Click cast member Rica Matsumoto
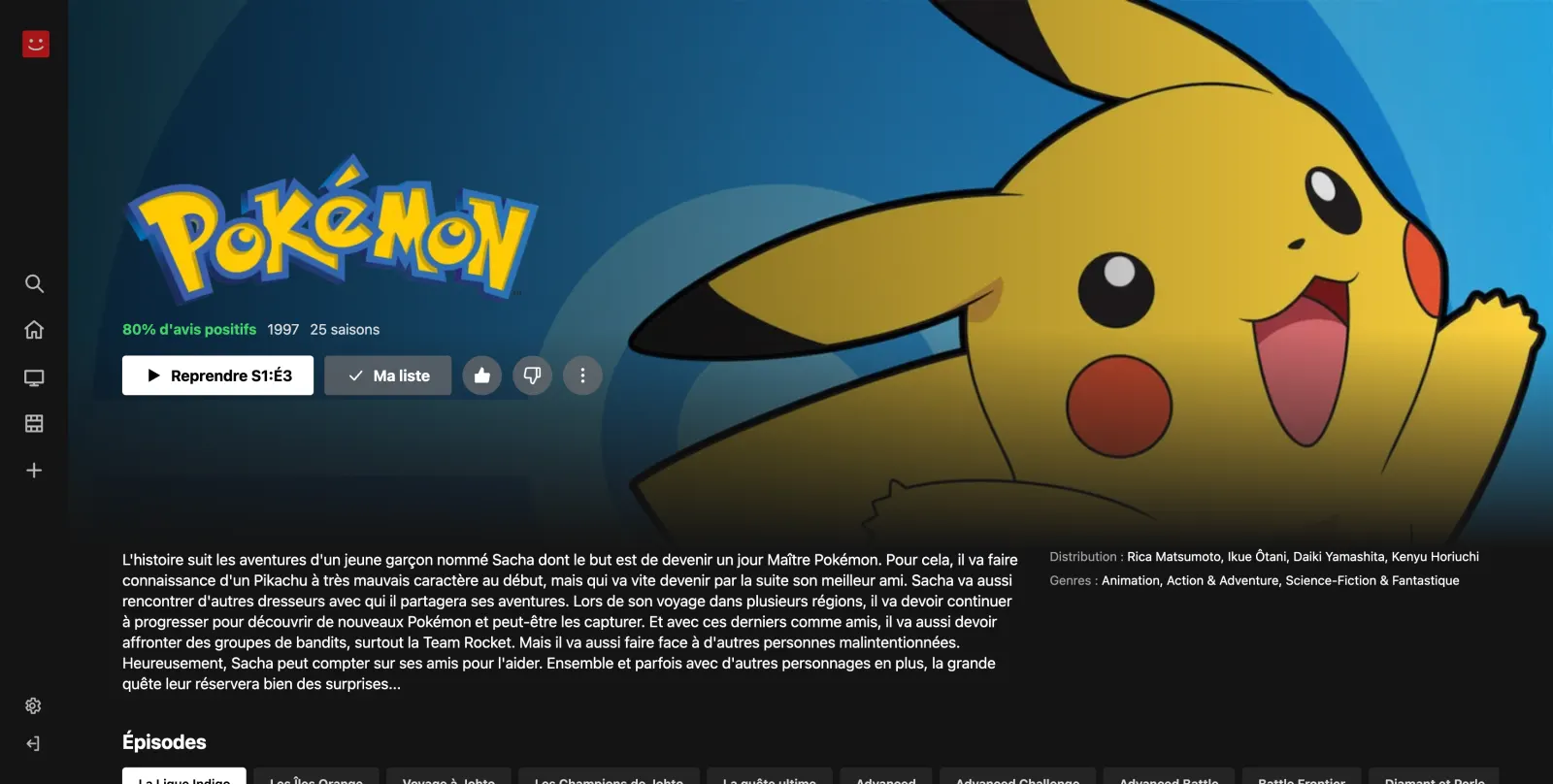 (1173, 557)
